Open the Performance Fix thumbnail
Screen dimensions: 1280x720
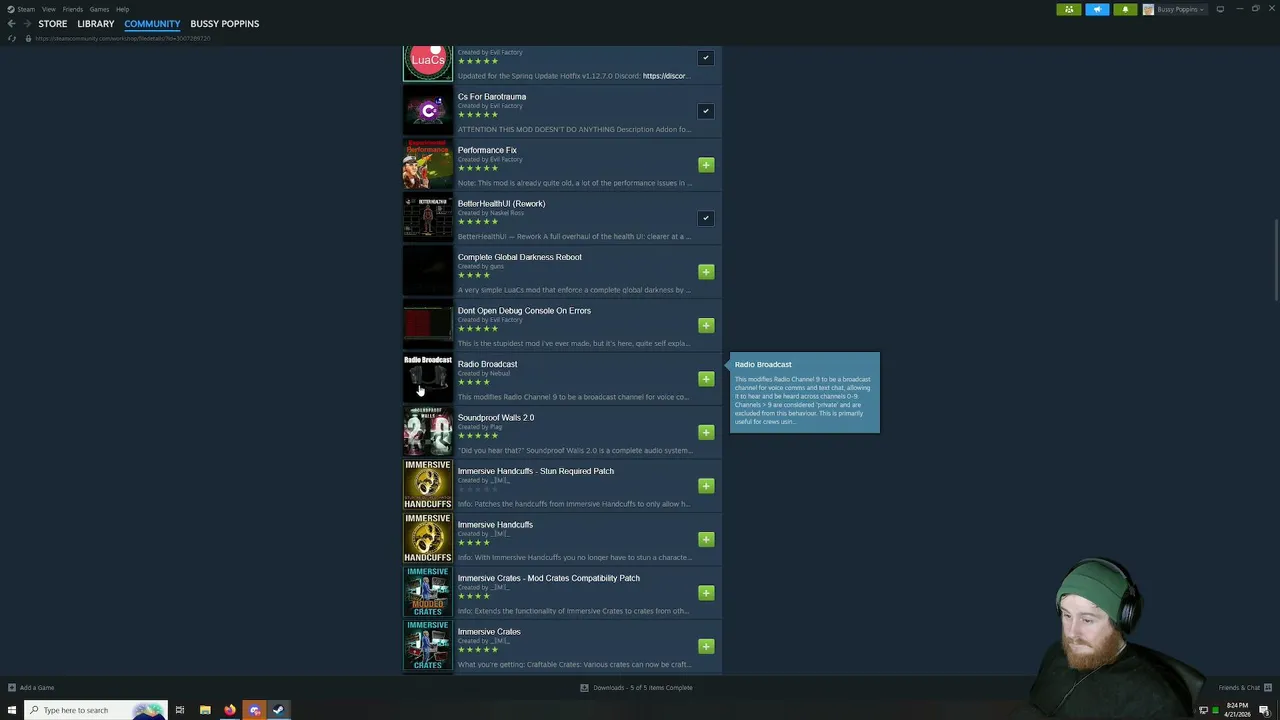(428, 164)
